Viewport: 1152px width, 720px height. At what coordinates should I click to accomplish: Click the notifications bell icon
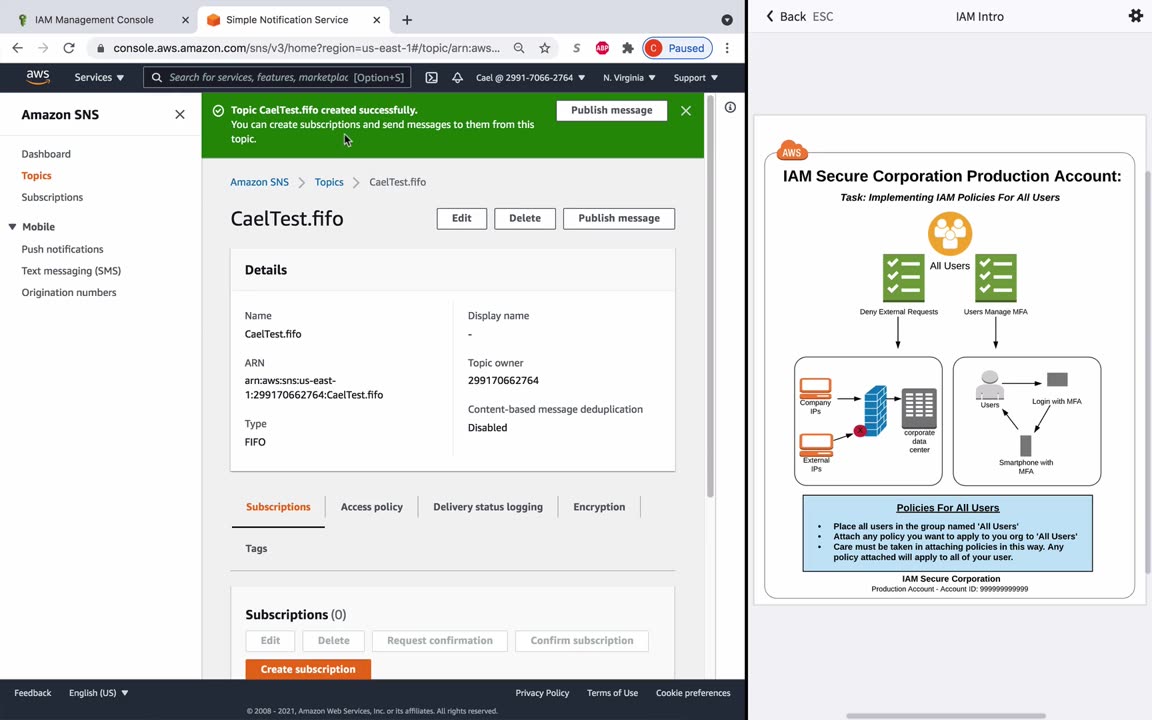click(457, 78)
